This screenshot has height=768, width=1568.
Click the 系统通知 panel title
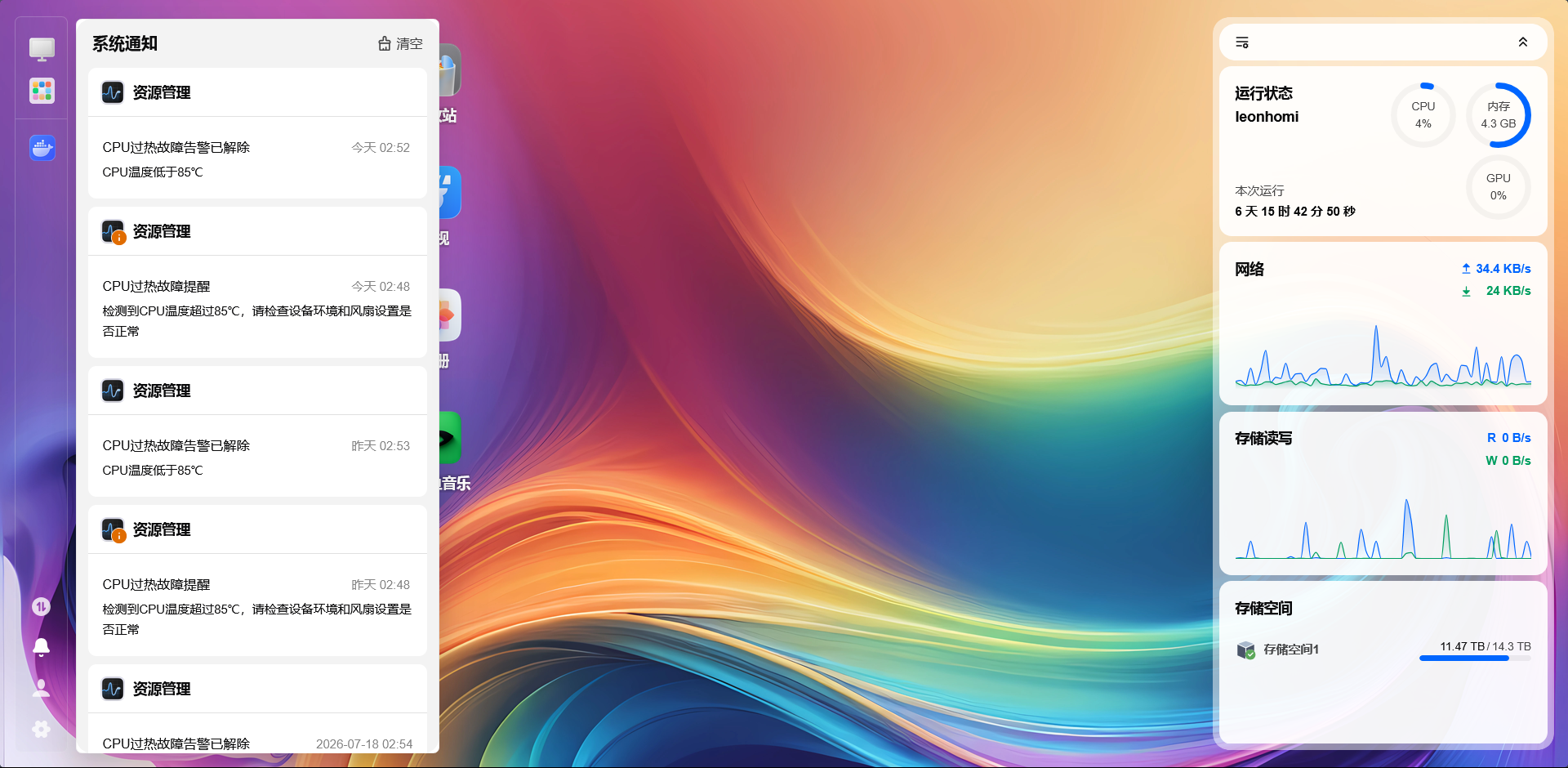125,43
